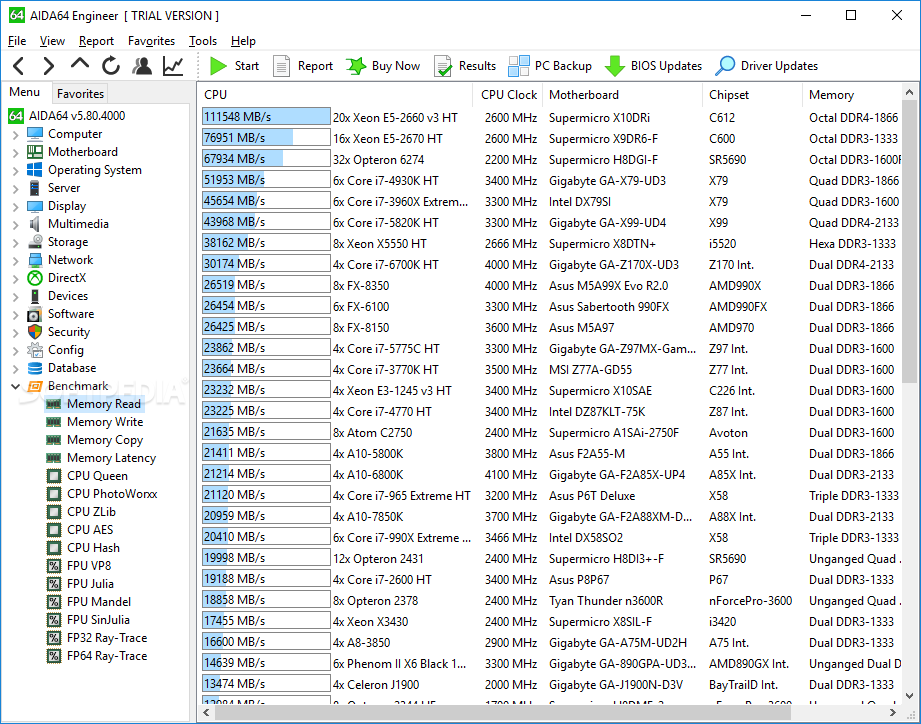
Task: Expand the Multimedia tree node
Action: [x=16, y=225]
